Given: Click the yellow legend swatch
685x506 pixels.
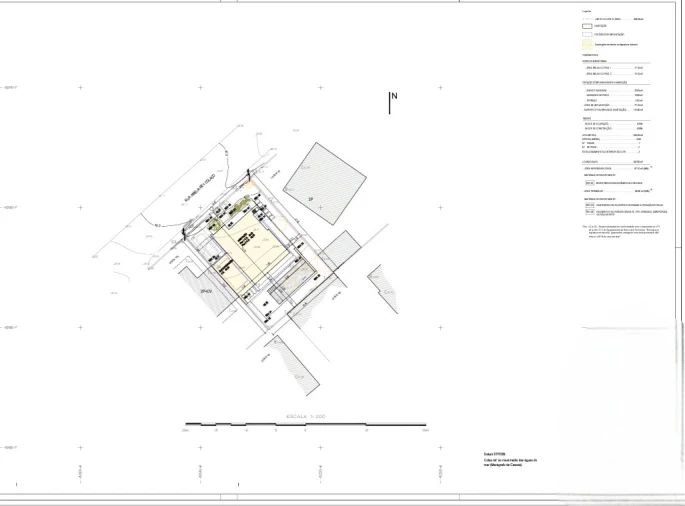Looking at the screenshot, I should pyautogui.click(x=587, y=44).
